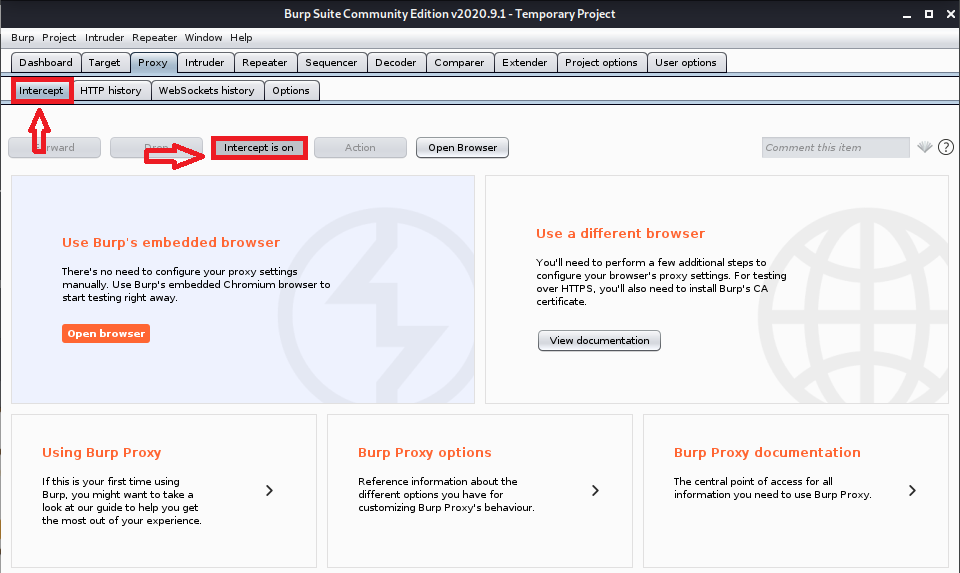Screen dimensions: 960x573
Task: Open the Comparer tab
Action: coord(459,62)
